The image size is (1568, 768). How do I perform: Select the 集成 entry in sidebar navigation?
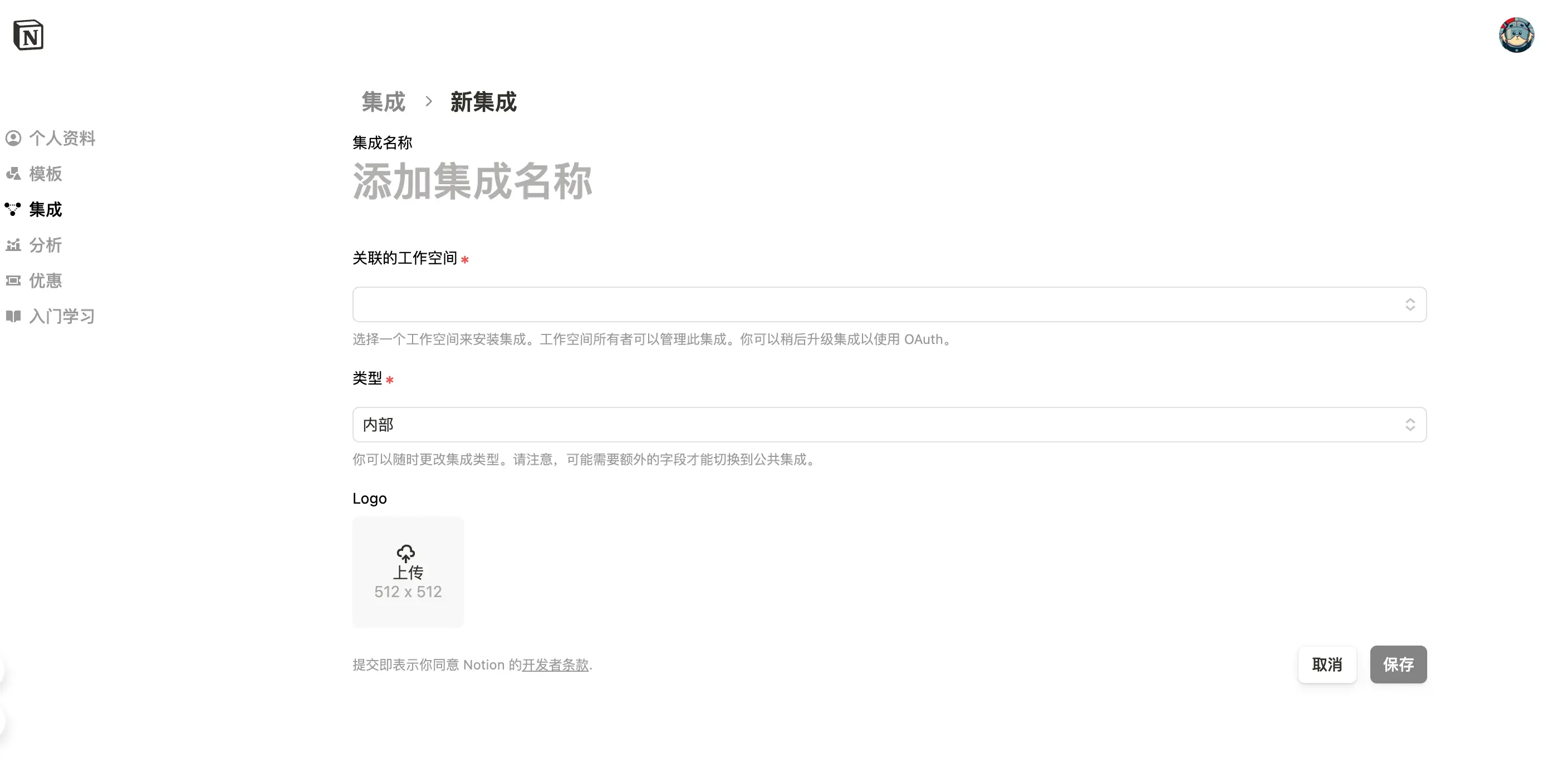coord(45,209)
